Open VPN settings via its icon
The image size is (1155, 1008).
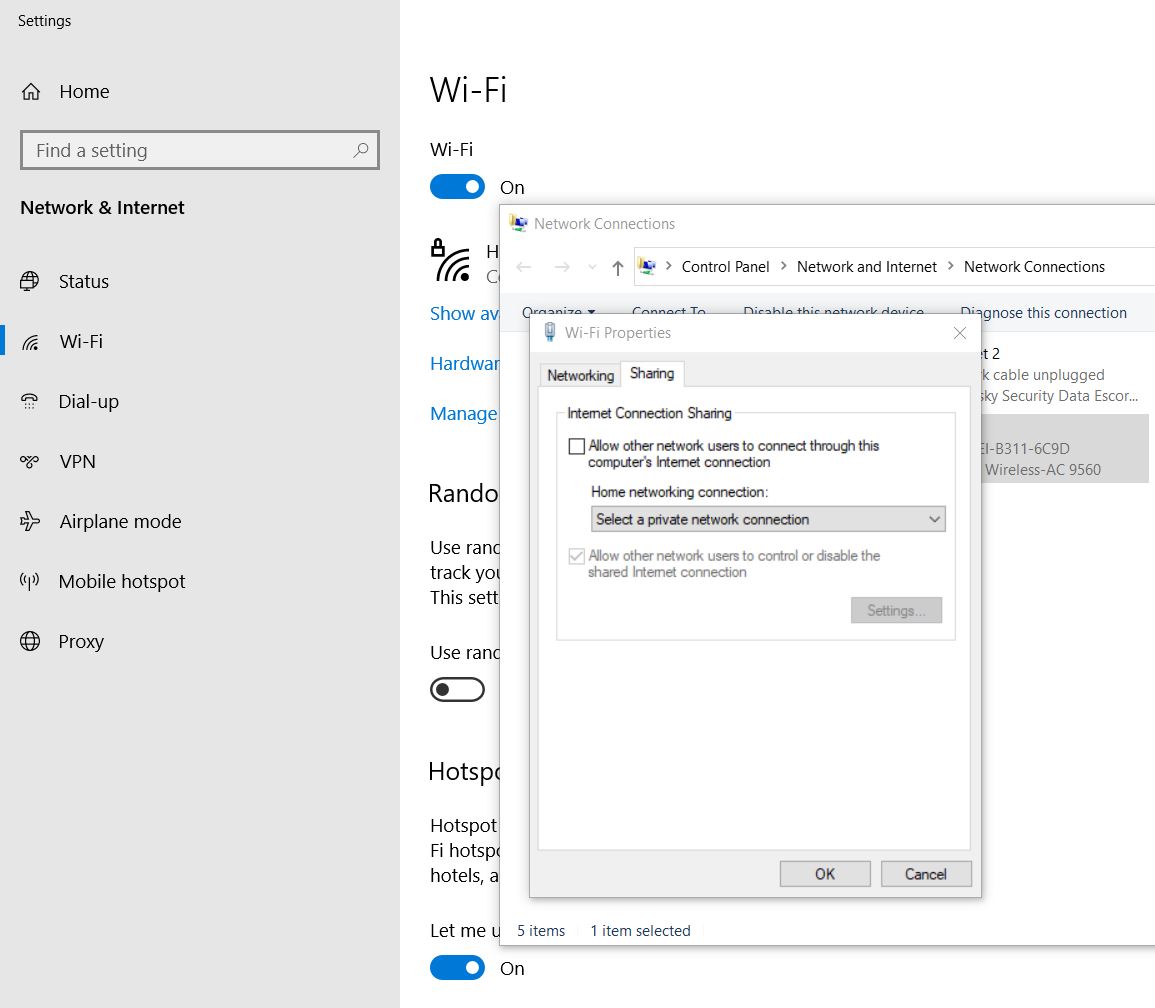pos(30,462)
